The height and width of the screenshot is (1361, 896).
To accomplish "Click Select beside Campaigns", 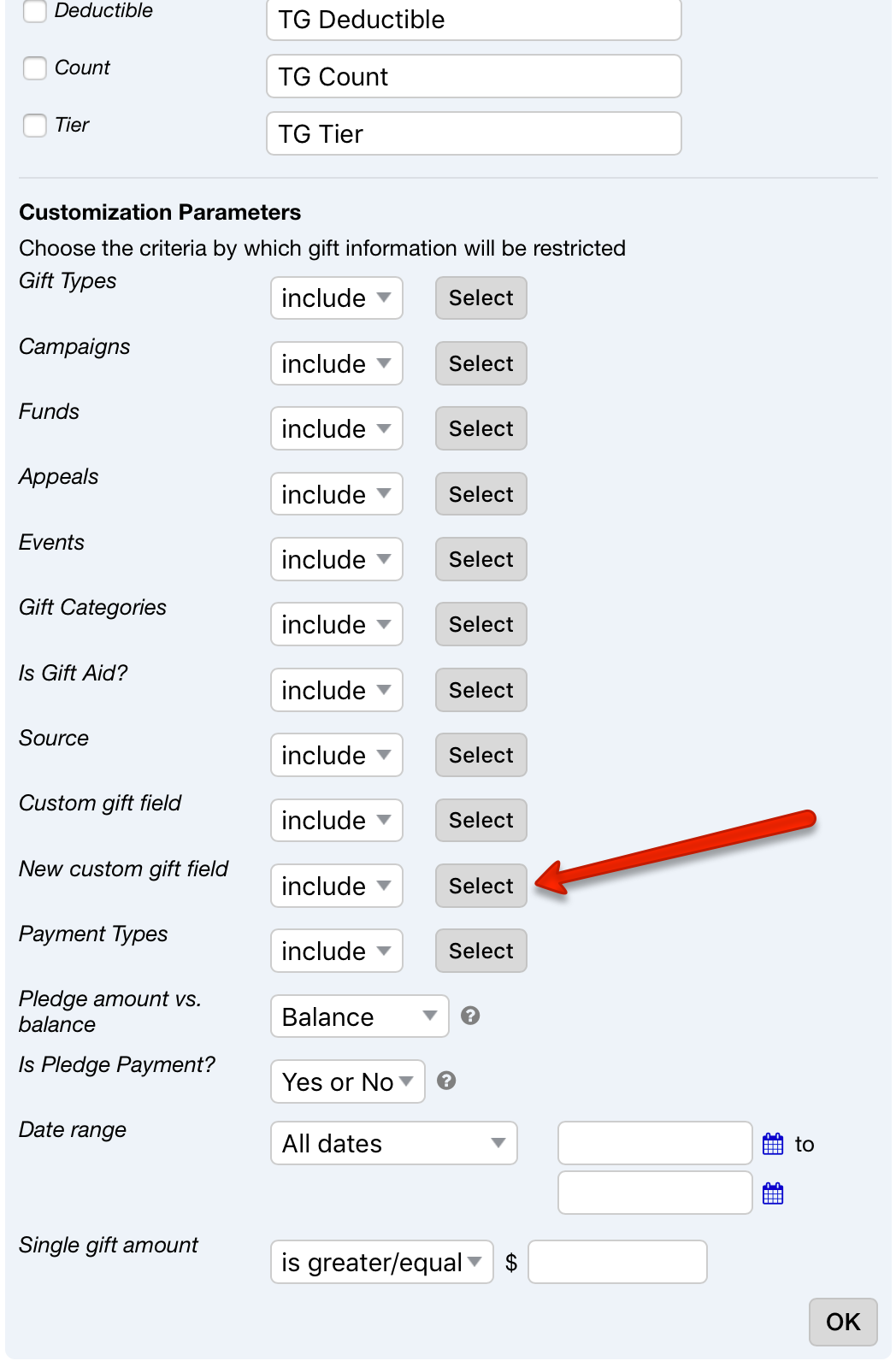I will pos(480,363).
